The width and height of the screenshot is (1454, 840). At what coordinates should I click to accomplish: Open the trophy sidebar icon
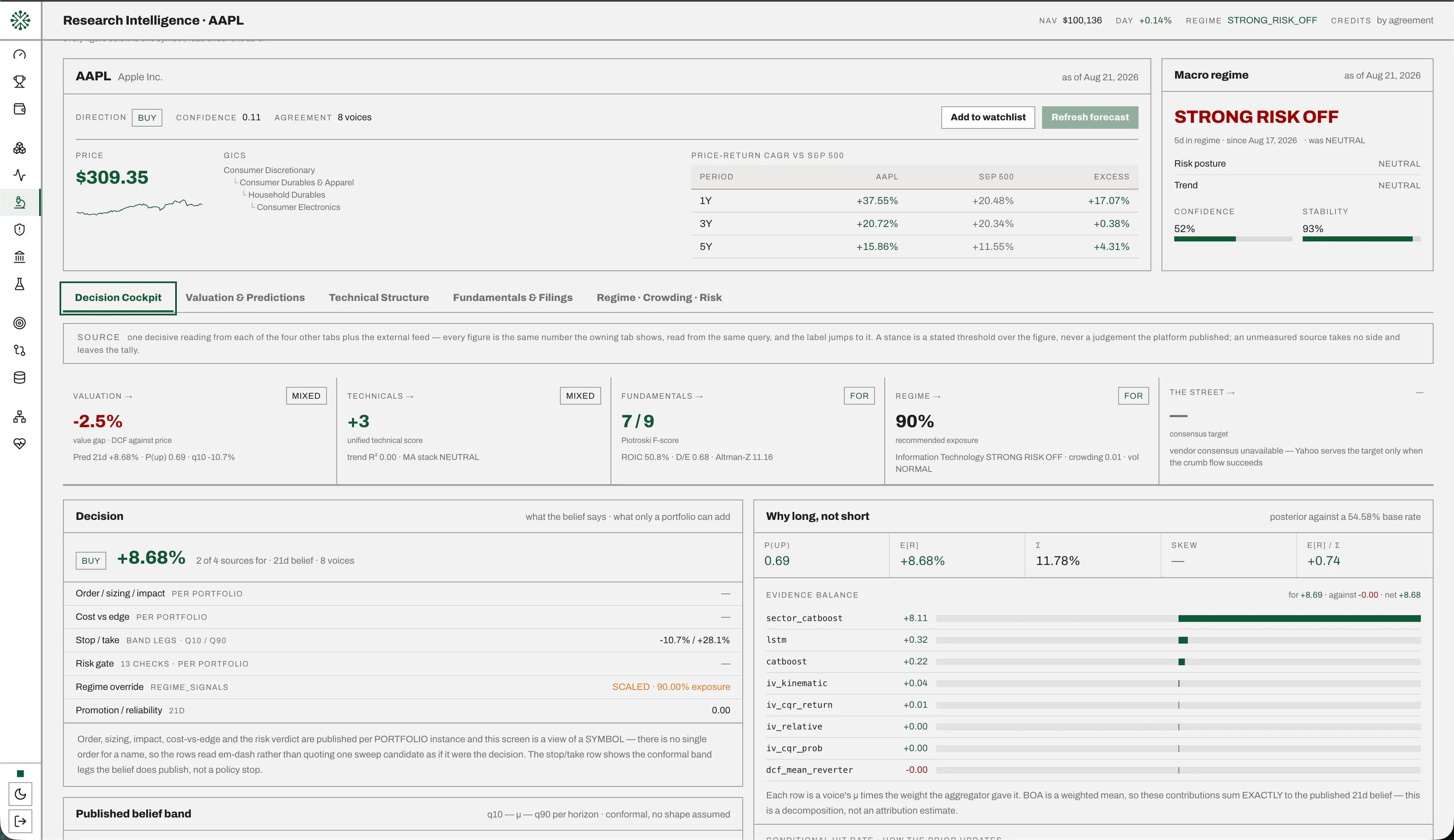click(x=20, y=82)
